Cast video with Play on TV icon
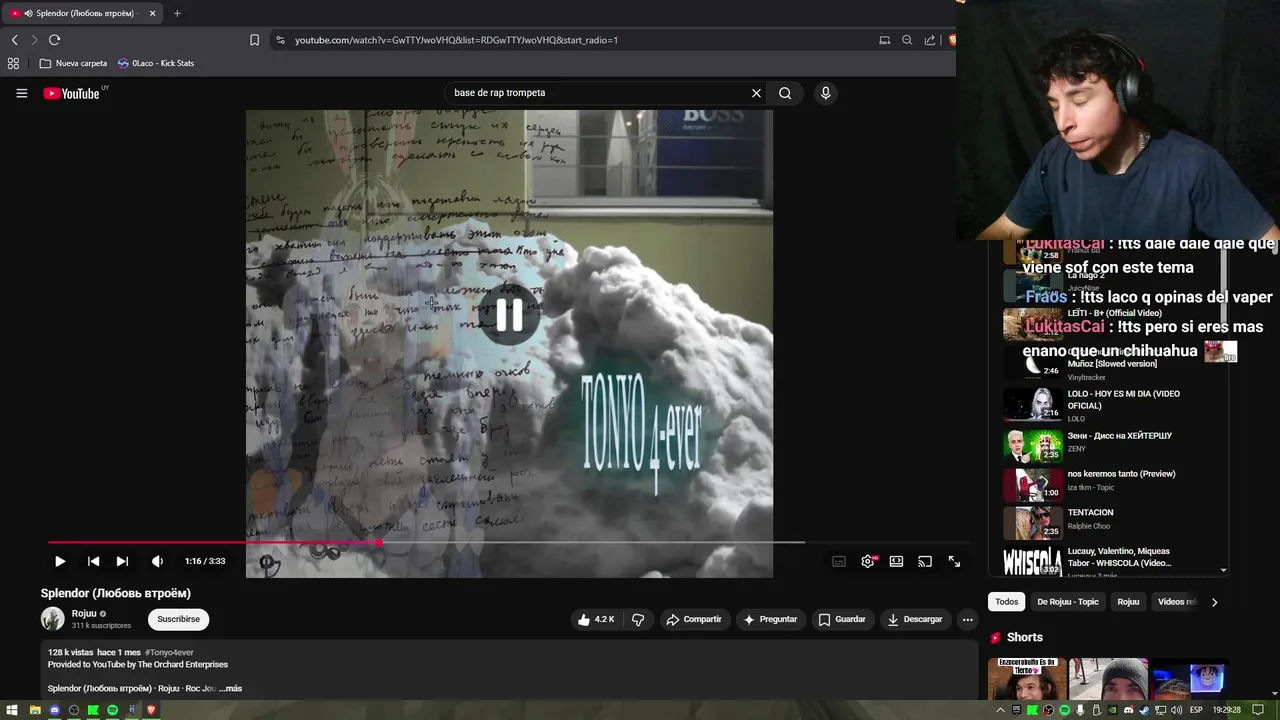Image resolution: width=1280 pixels, height=720 pixels. point(925,562)
